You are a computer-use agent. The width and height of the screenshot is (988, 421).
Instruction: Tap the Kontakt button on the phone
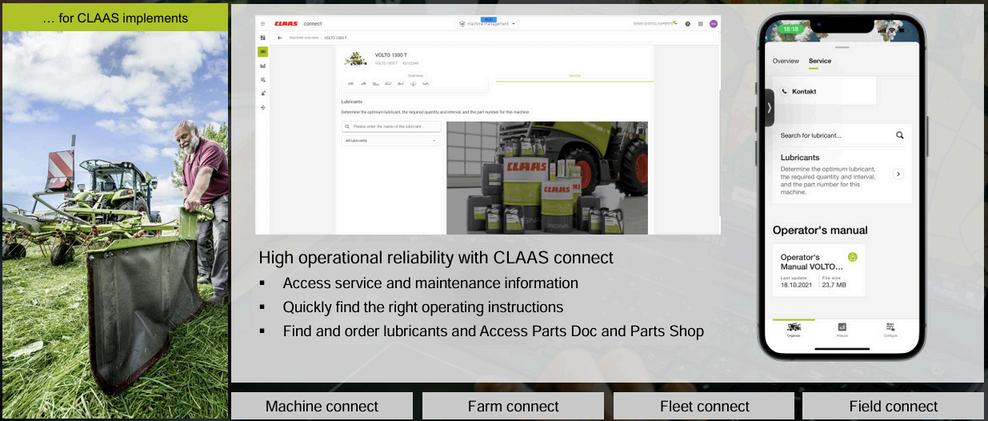pyautogui.click(x=824, y=91)
